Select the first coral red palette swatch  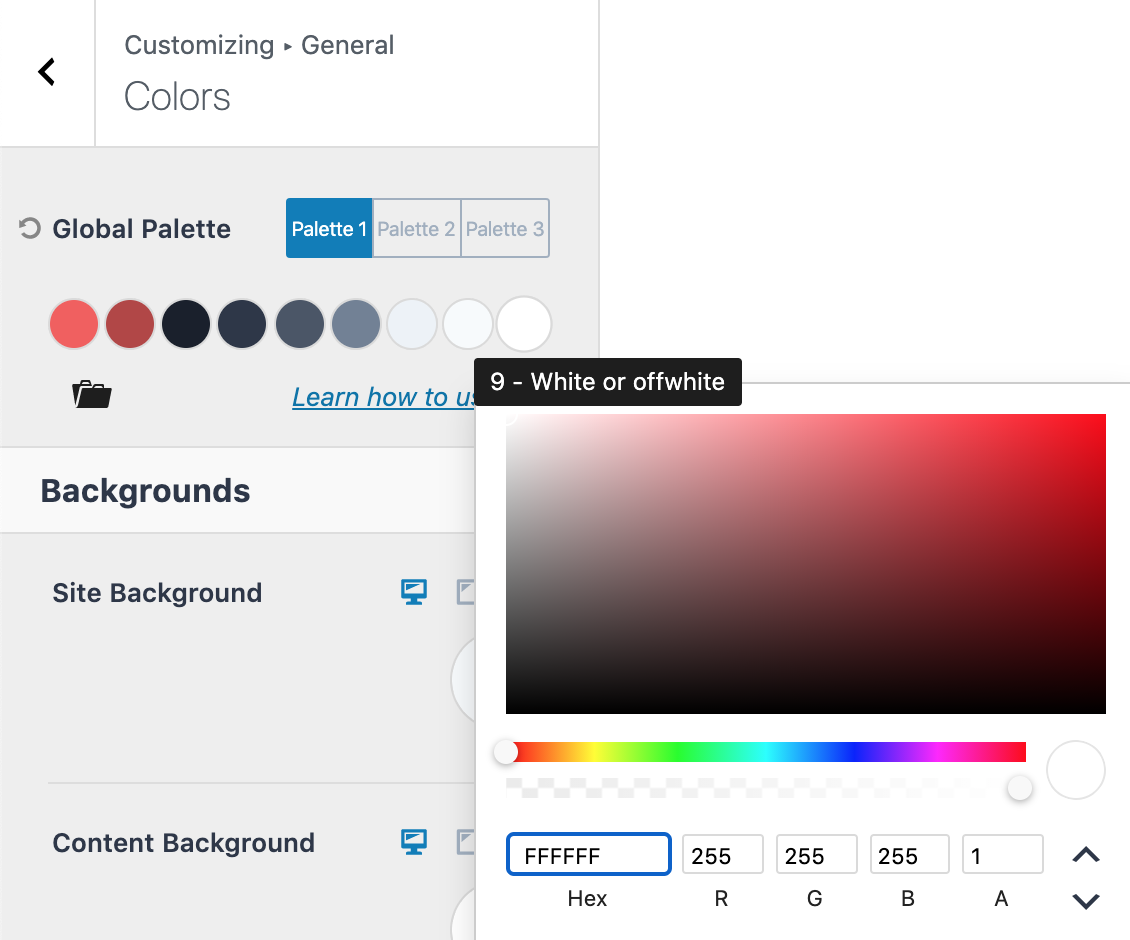[x=74, y=325]
